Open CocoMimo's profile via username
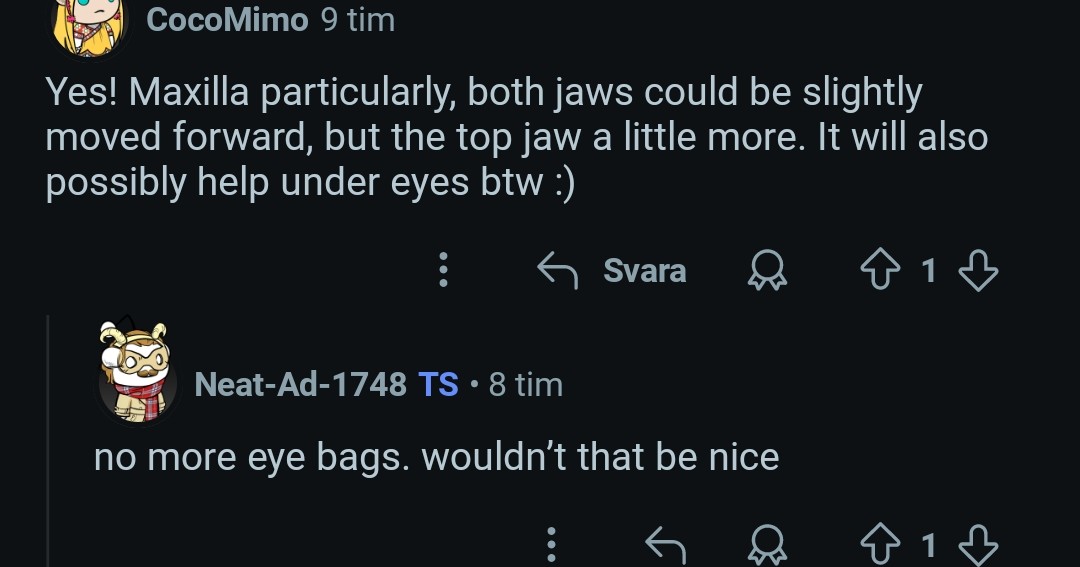 coord(227,19)
